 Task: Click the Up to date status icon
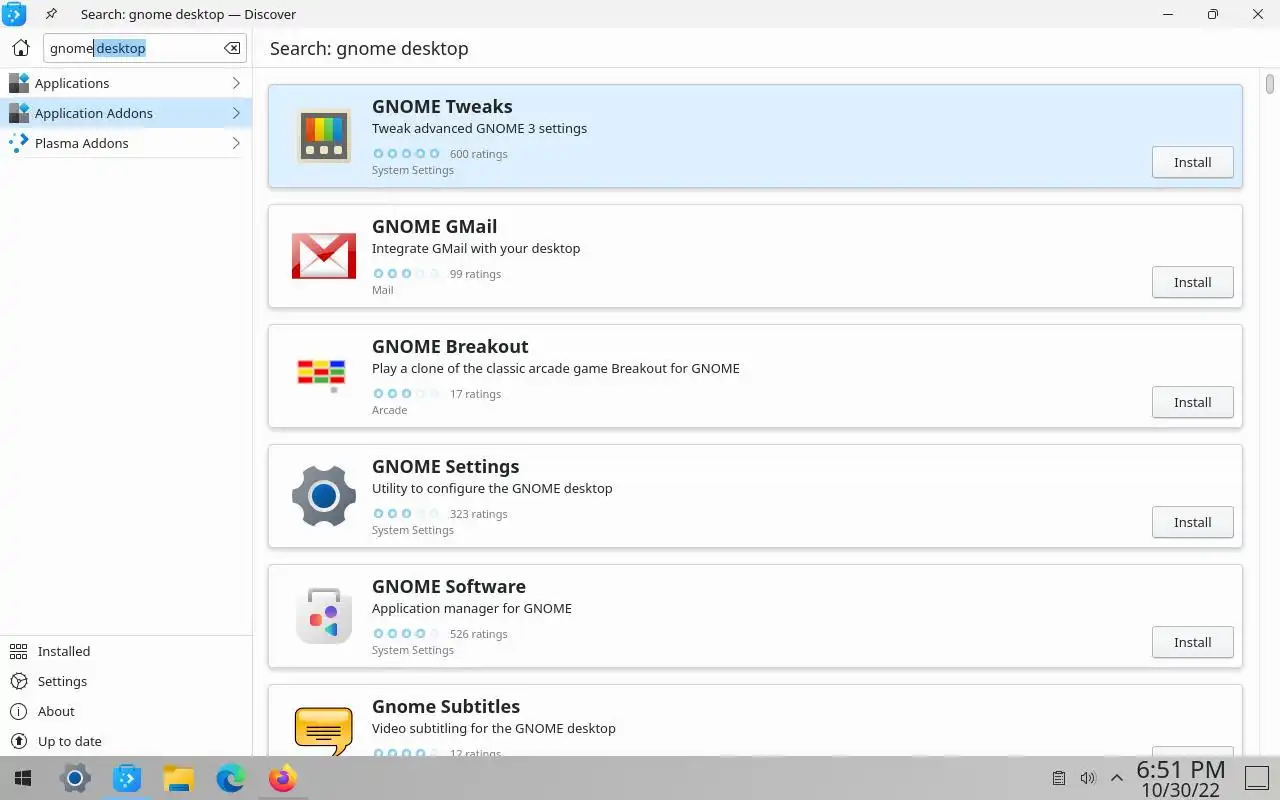coord(18,741)
